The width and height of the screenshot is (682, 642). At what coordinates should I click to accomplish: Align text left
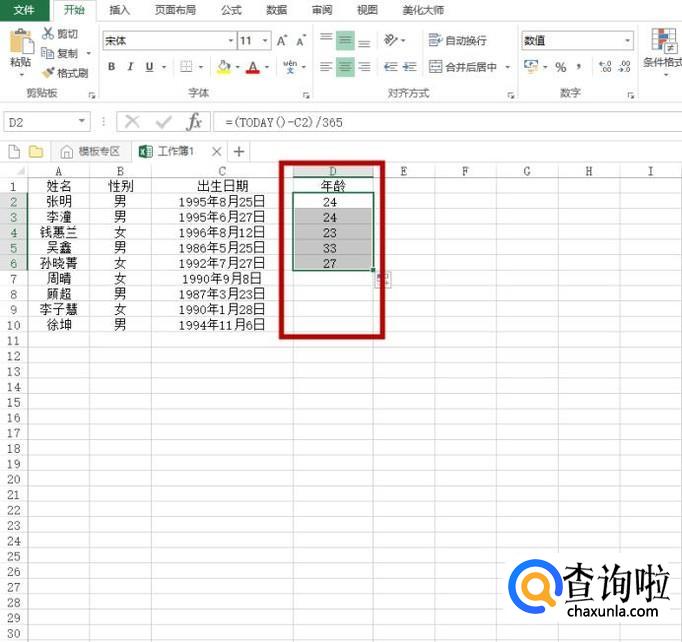(326, 67)
